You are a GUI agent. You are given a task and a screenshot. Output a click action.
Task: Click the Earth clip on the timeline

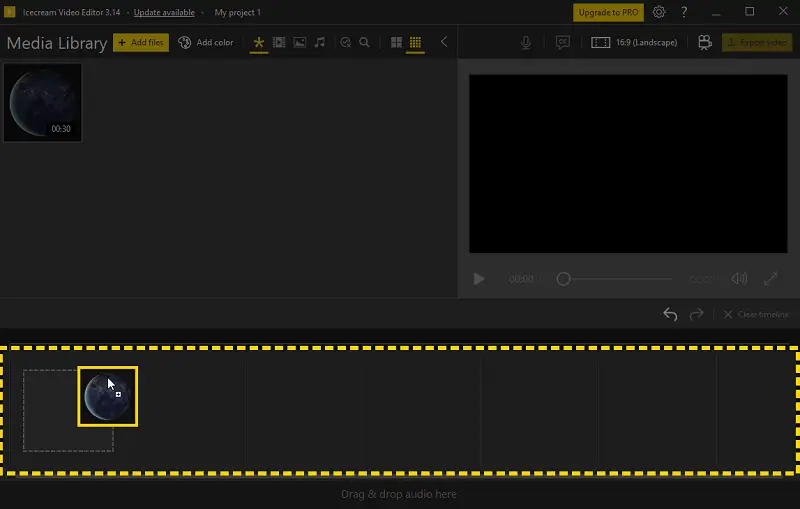pos(108,396)
